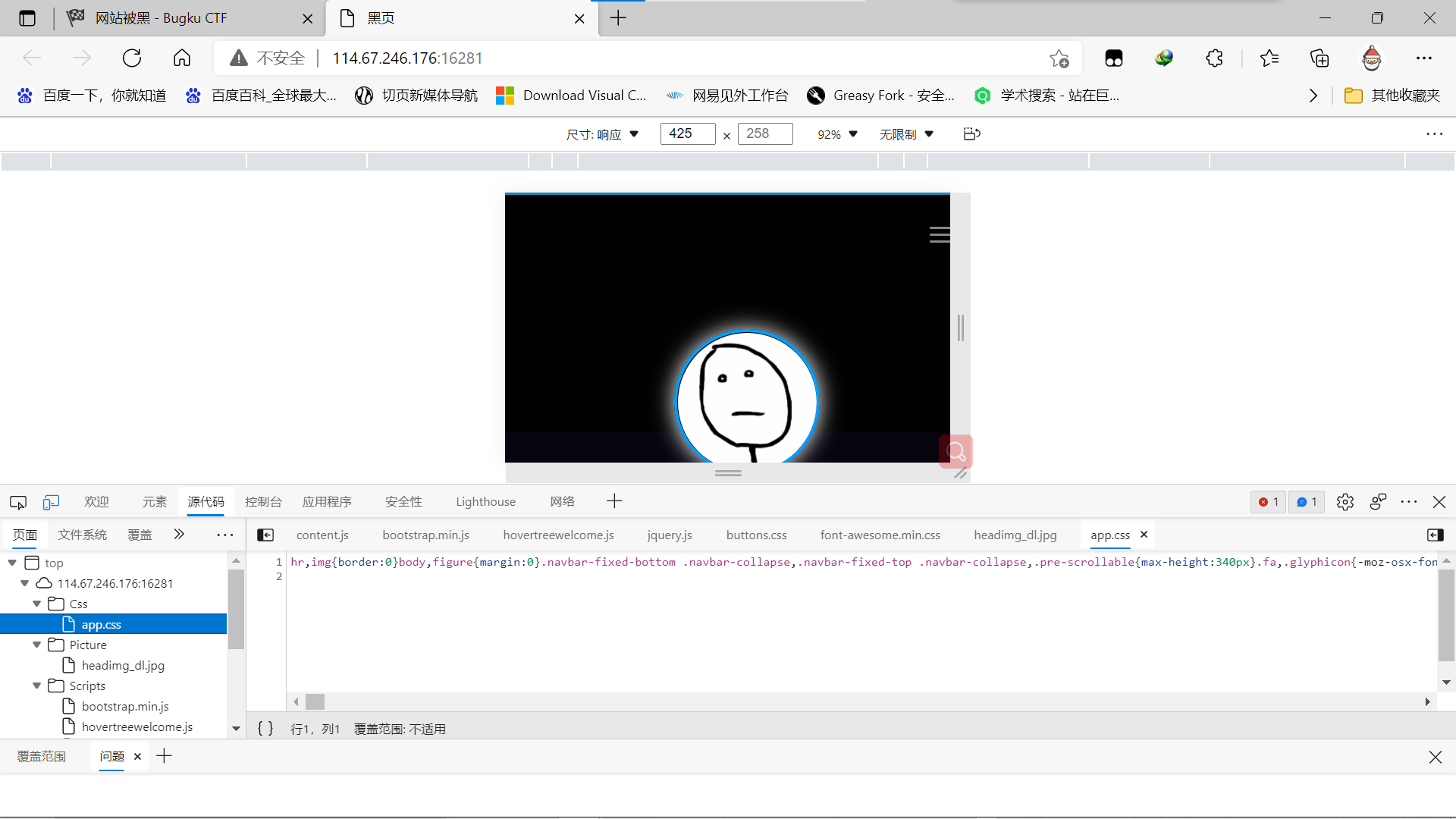
Task: Open DevTools settings gear icon
Action: click(1345, 502)
